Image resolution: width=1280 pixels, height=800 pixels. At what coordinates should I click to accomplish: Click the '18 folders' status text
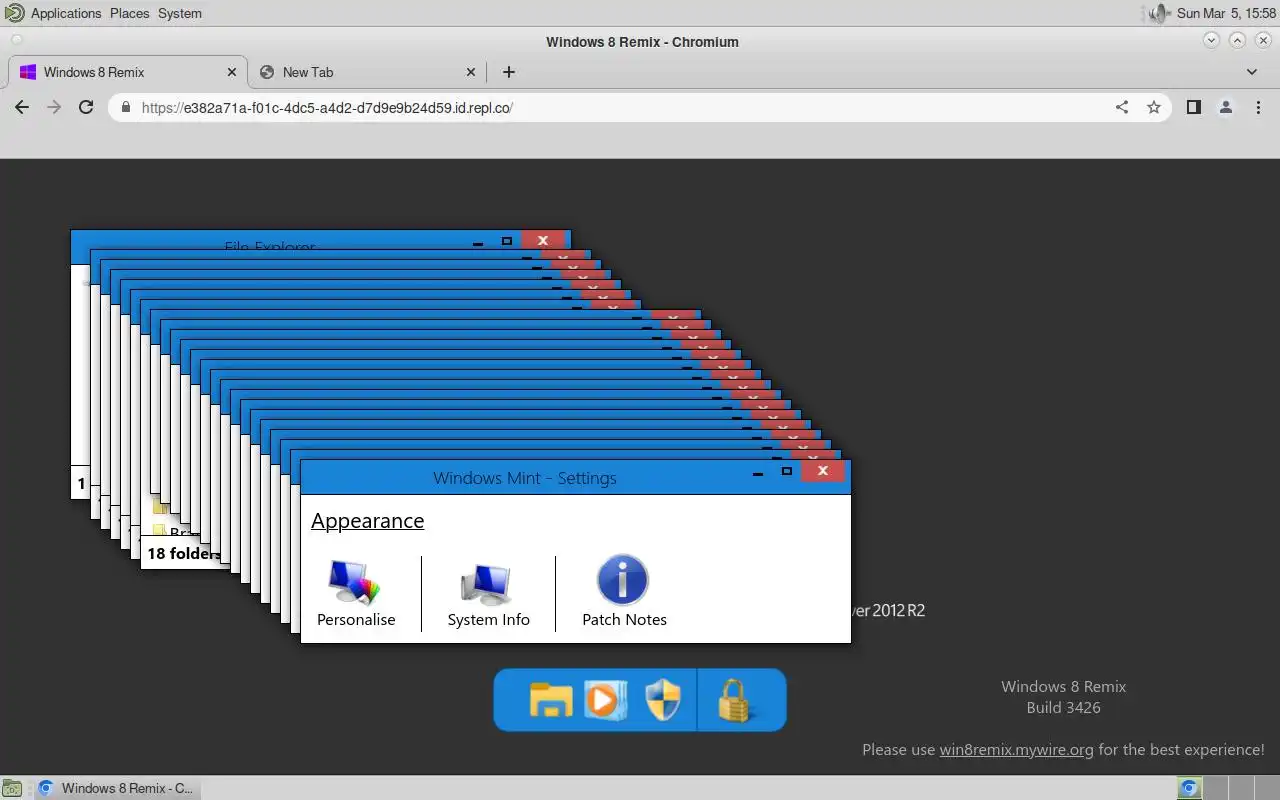(x=183, y=553)
